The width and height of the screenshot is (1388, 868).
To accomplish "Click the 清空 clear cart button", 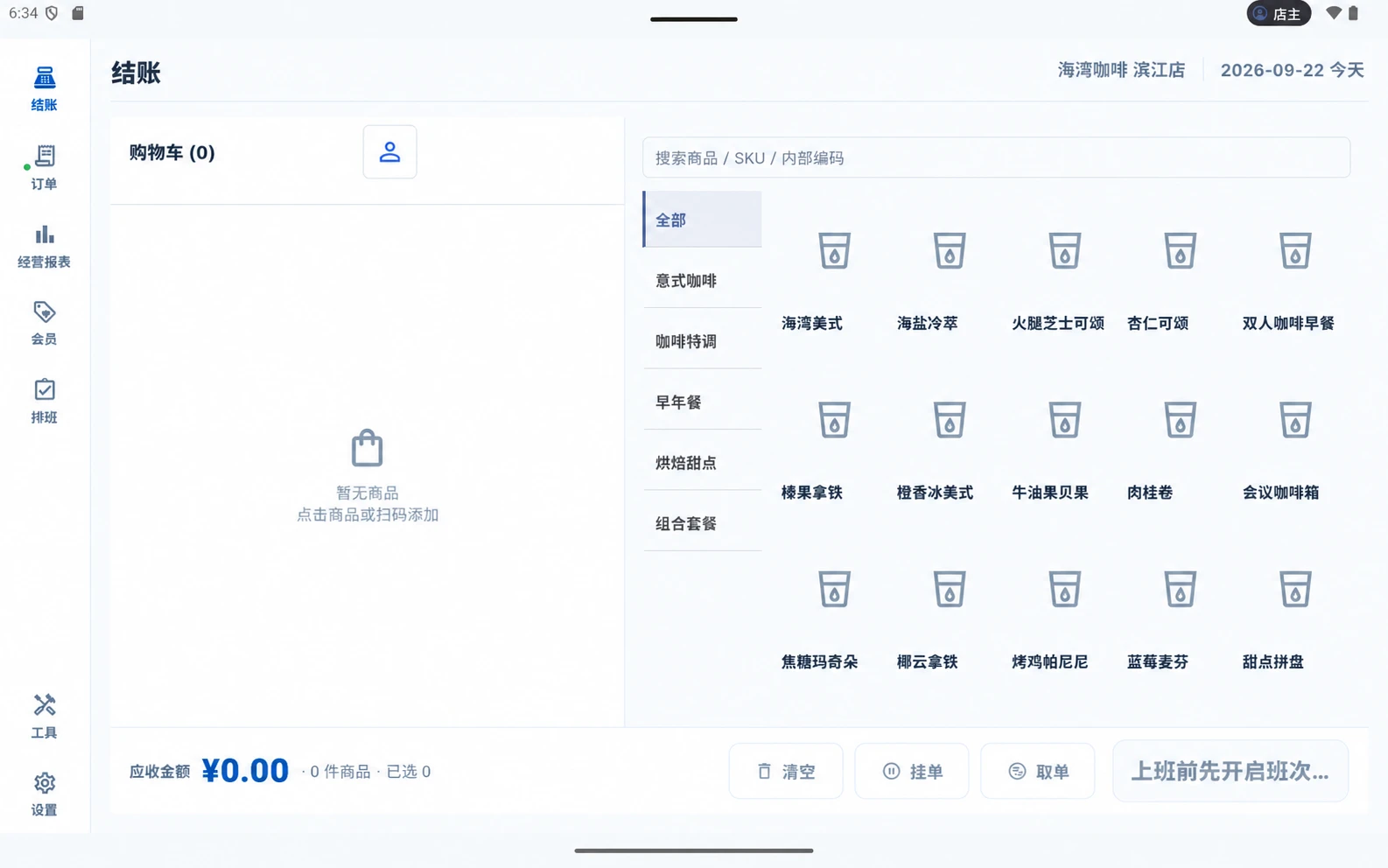I will click(x=786, y=771).
